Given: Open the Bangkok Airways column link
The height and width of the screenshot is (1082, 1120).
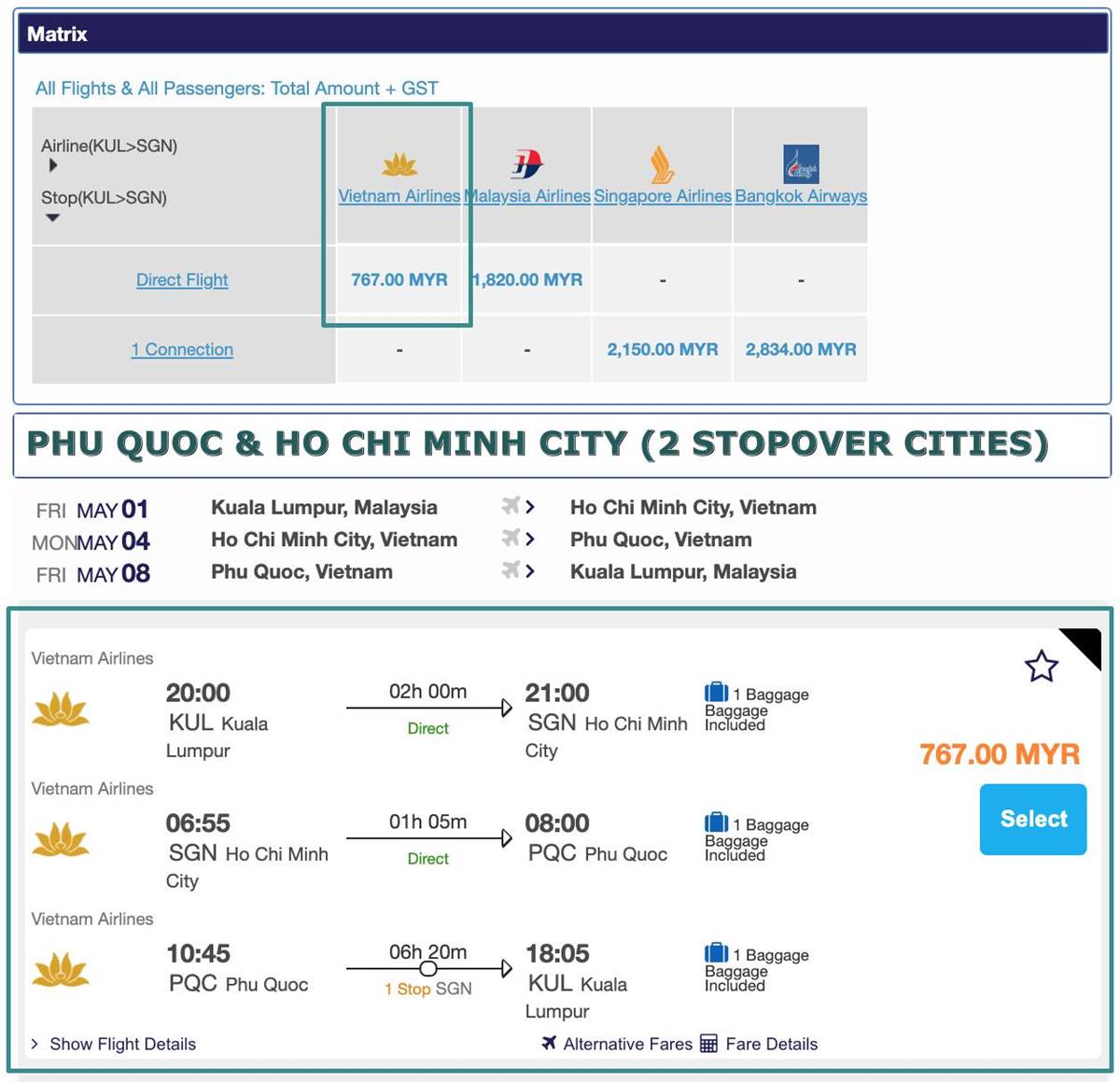Looking at the screenshot, I should [x=801, y=196].
